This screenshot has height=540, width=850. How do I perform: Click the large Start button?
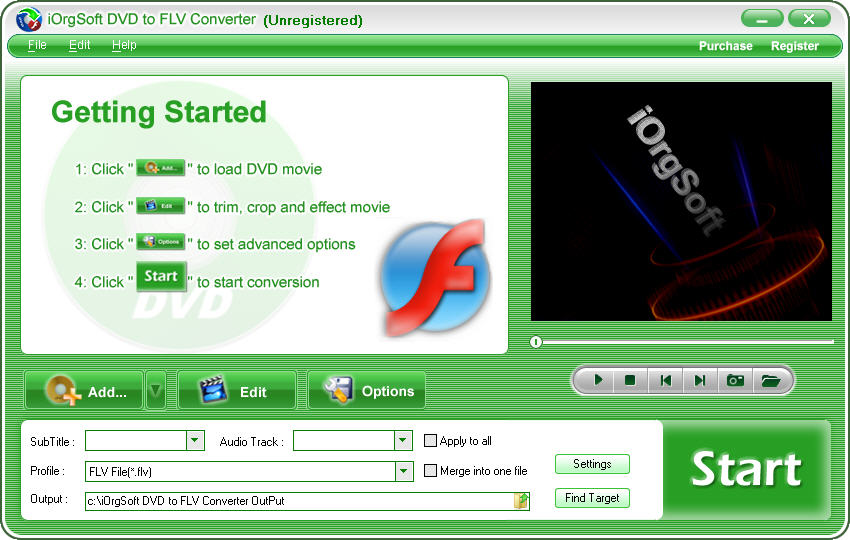(x=746, y=469)
